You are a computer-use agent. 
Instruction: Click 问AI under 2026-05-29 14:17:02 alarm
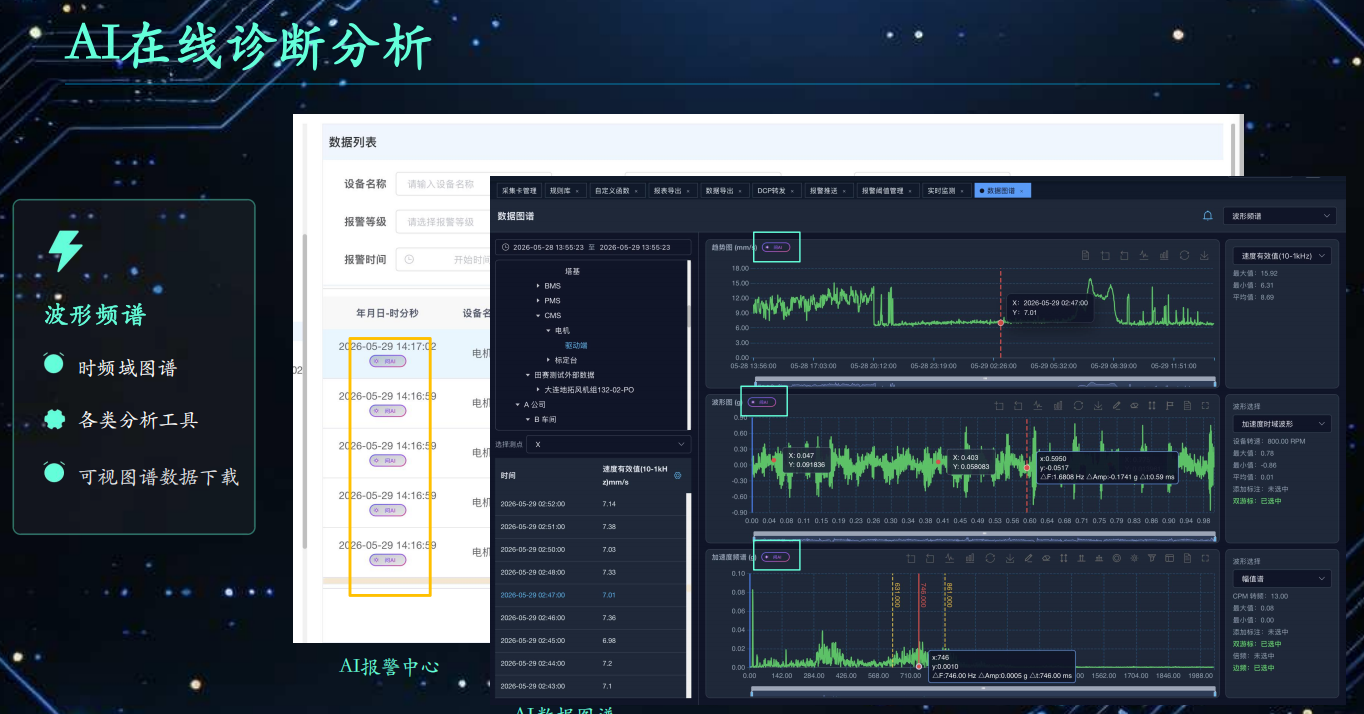coord(387,361)
